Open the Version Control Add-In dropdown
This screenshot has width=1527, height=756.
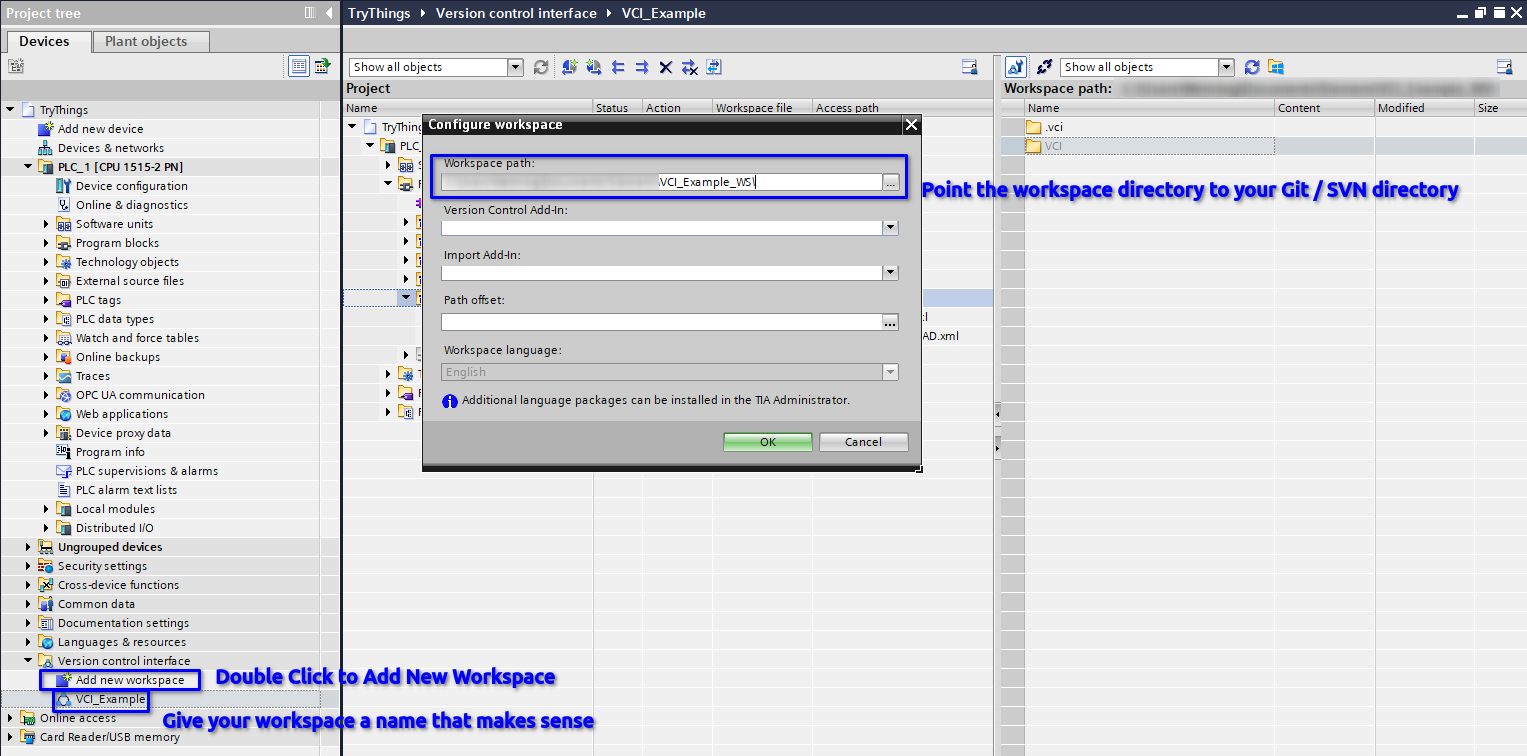pos(889,227)
